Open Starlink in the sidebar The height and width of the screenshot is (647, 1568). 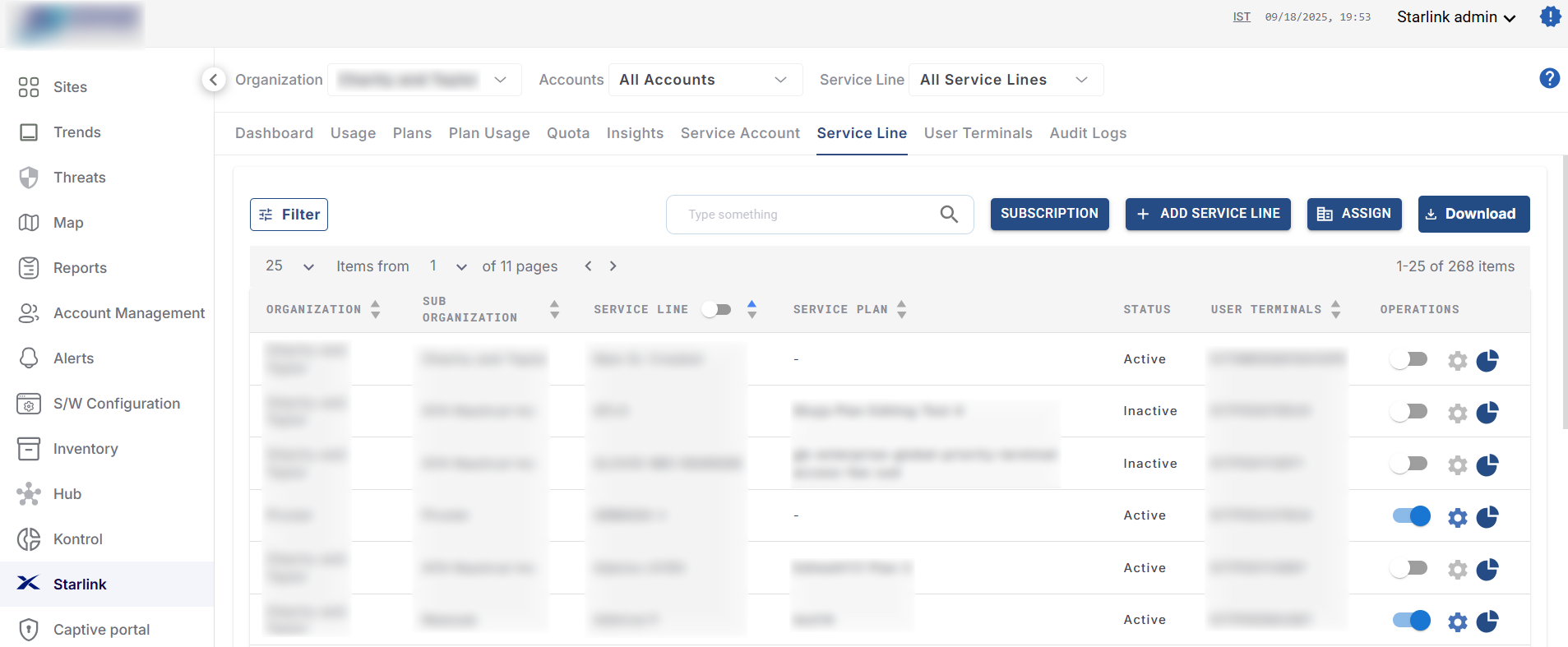tap(80, 584)
